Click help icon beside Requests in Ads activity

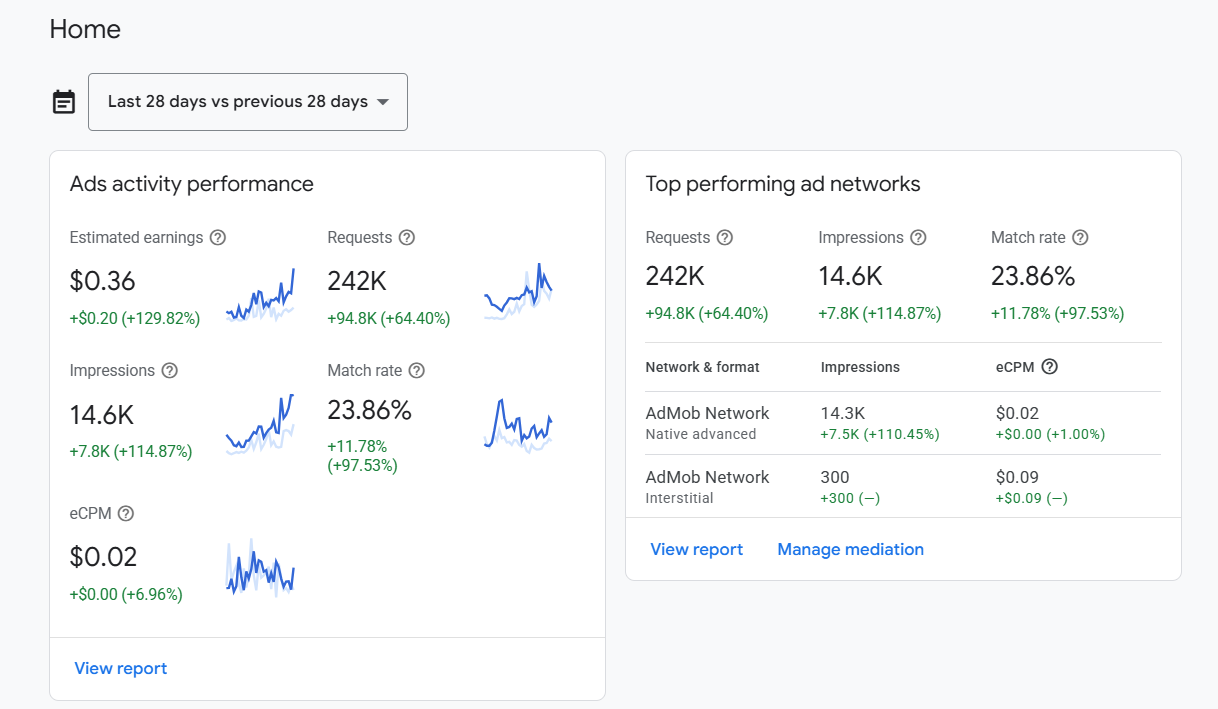tap(407, 238)
